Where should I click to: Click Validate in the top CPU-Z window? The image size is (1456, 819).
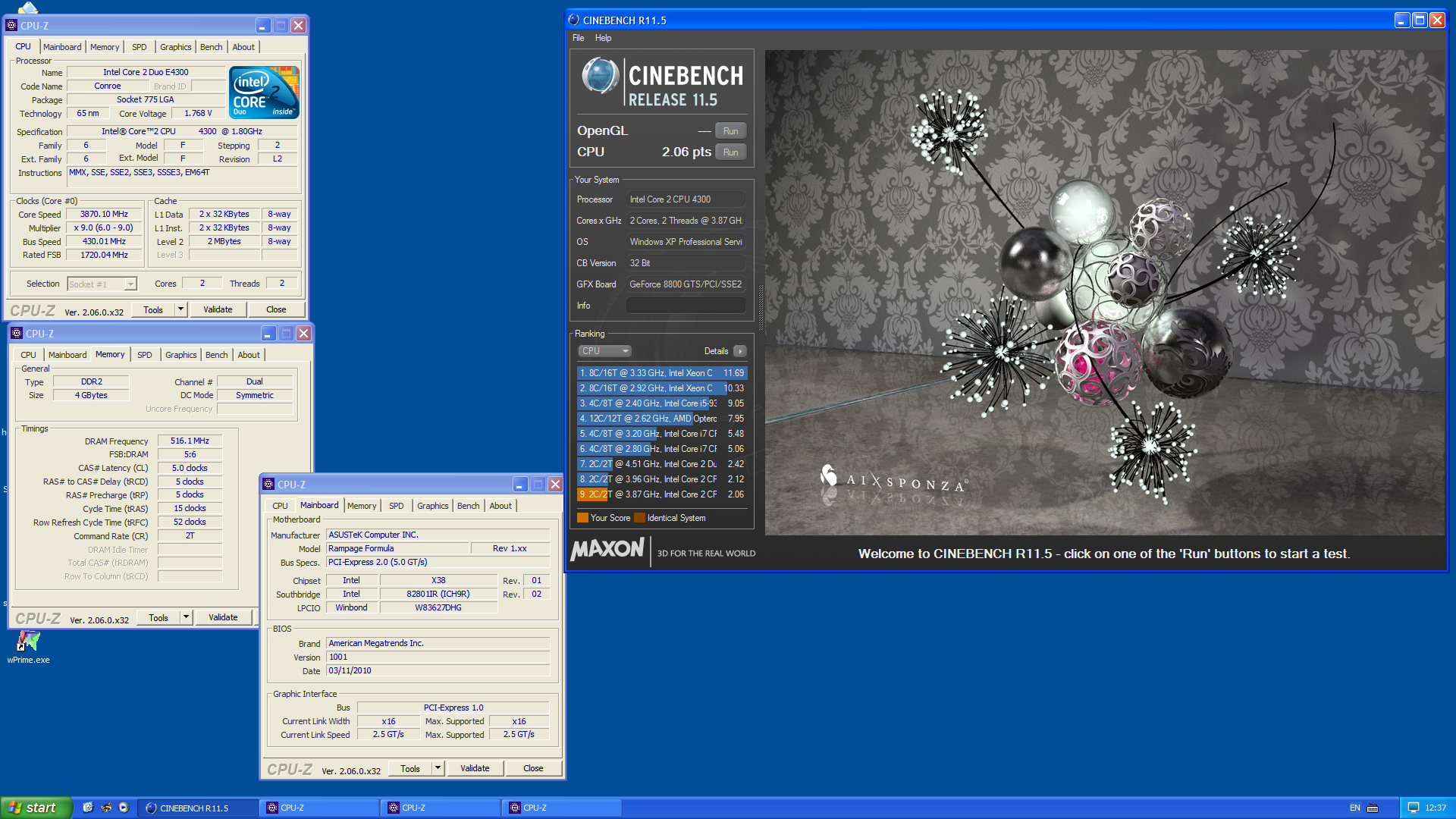point(218,309)
